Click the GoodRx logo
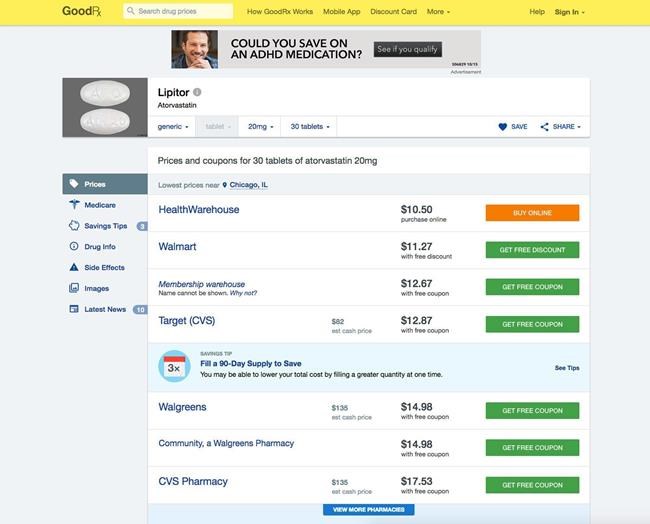 tap(84, 11)
